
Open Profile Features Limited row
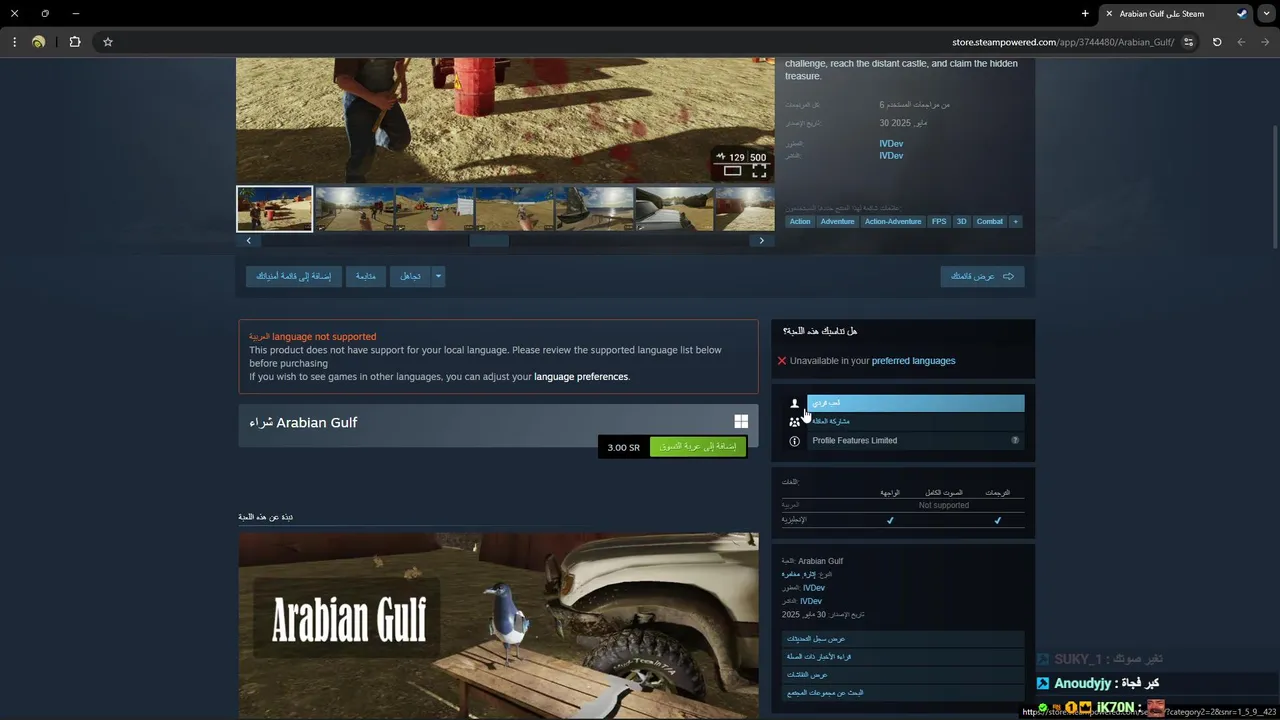pyautogui.click(x=916, y=441)
